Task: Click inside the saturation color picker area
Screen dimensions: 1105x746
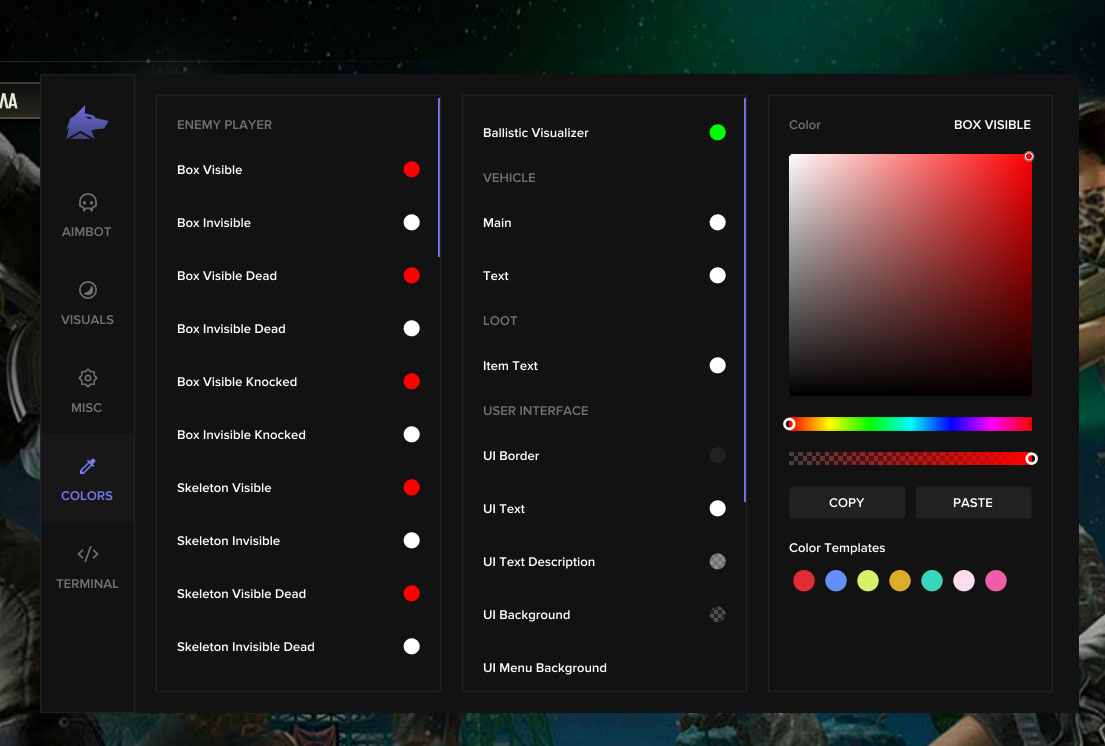Action: [910, 275]
